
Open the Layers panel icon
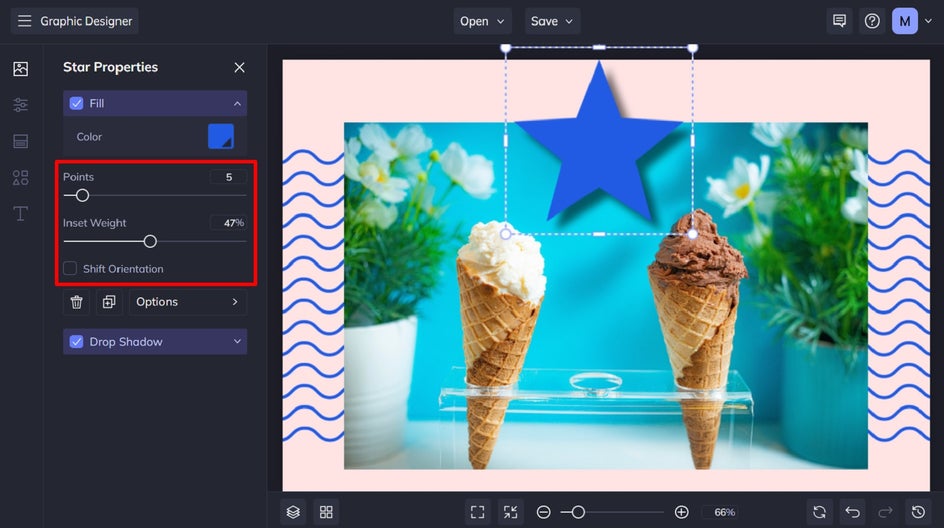point(293,512)
